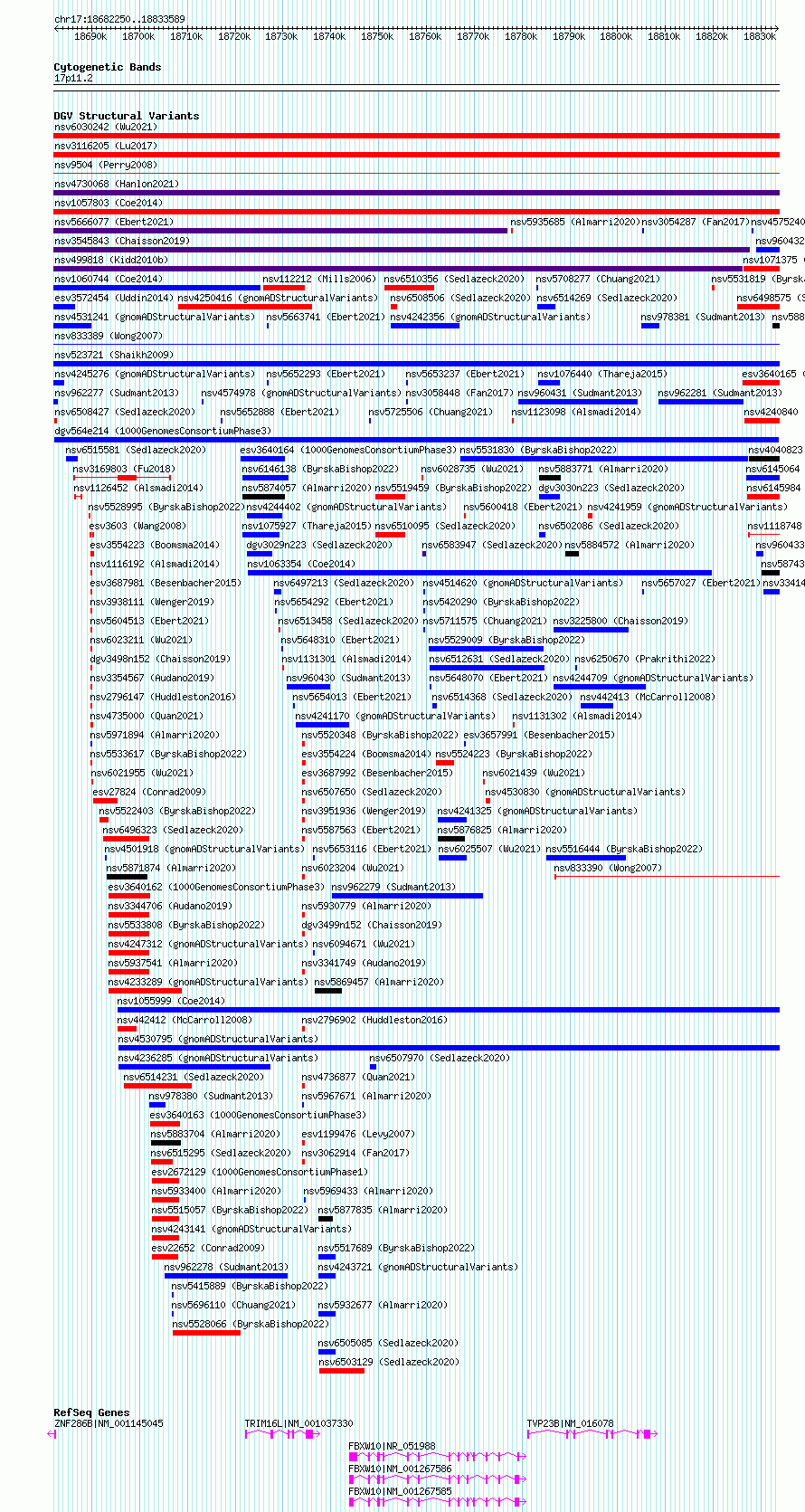Open nsv833390 (Wong2007) variant
The height and width of the screenshot is (1512, 805).
tap(608, 868)
